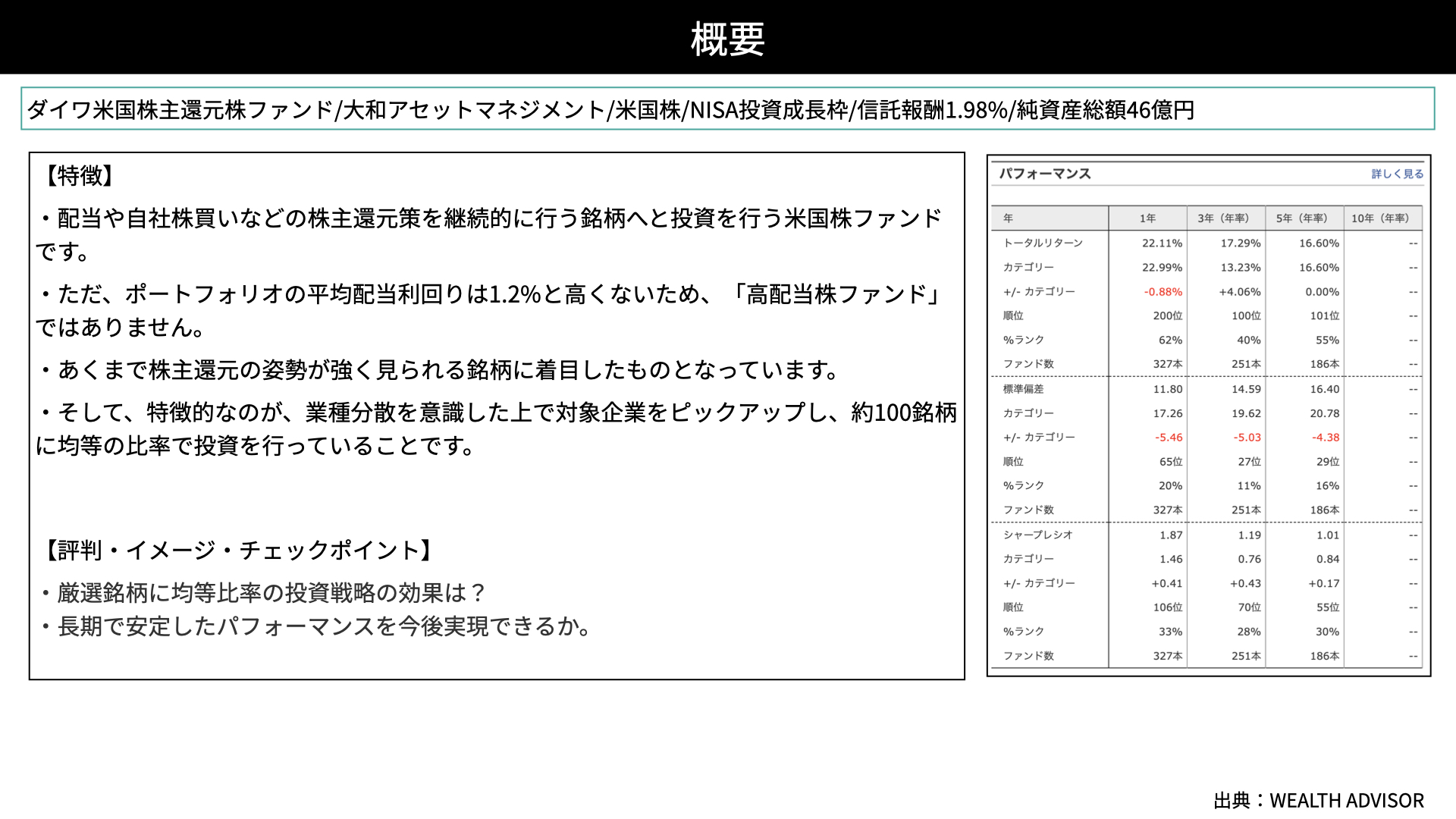Image resolution: width=1456 pixels, height=819 pixels.
Task: Click the 22.99% category value
Action: (1162, 268)
